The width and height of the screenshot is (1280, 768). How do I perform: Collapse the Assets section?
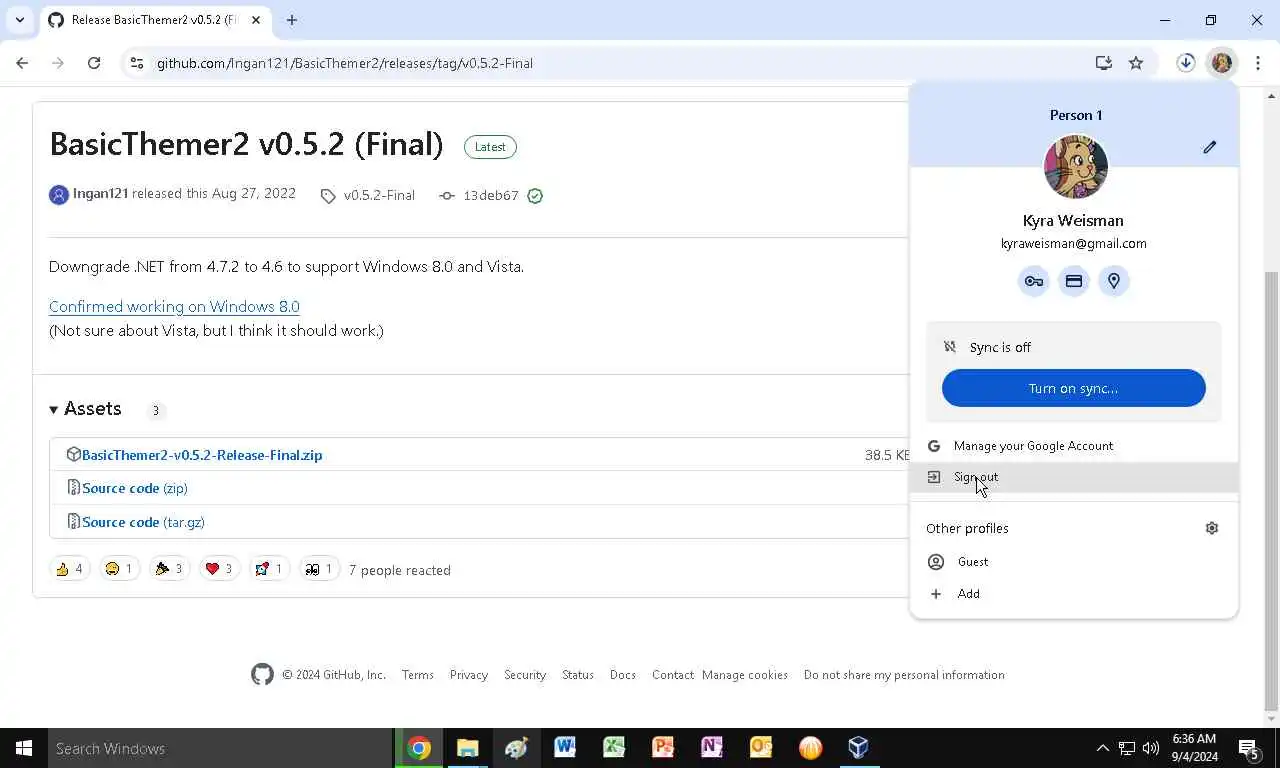pos(85,409)
